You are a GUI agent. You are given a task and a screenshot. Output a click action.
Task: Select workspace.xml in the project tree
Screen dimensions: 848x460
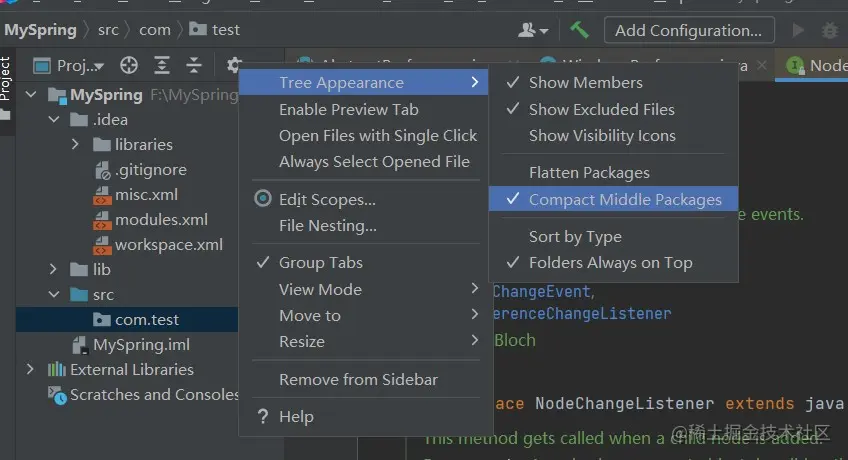click(x=168, y=245)
